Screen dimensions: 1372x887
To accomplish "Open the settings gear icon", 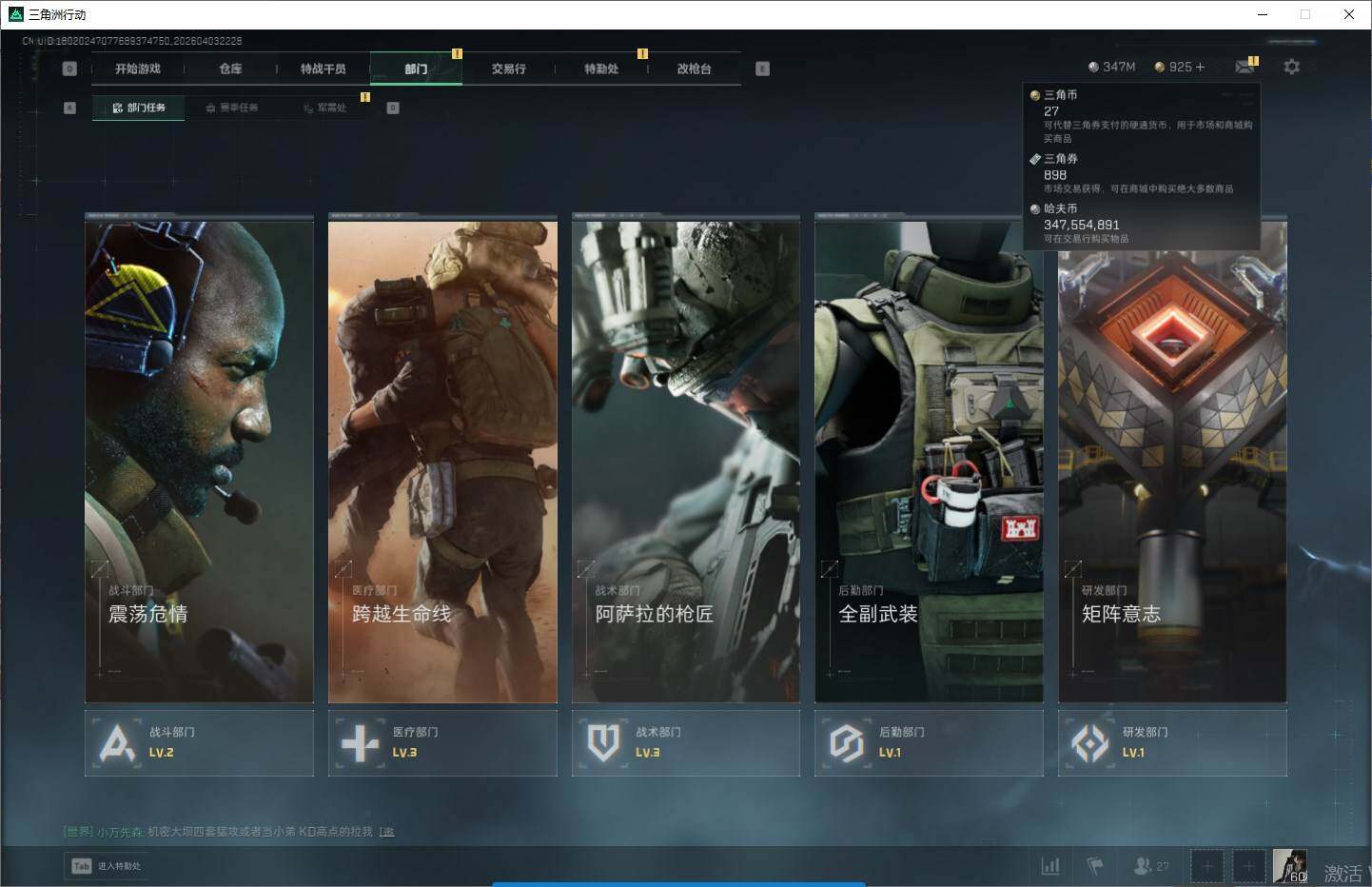I will click(1291, 67).
